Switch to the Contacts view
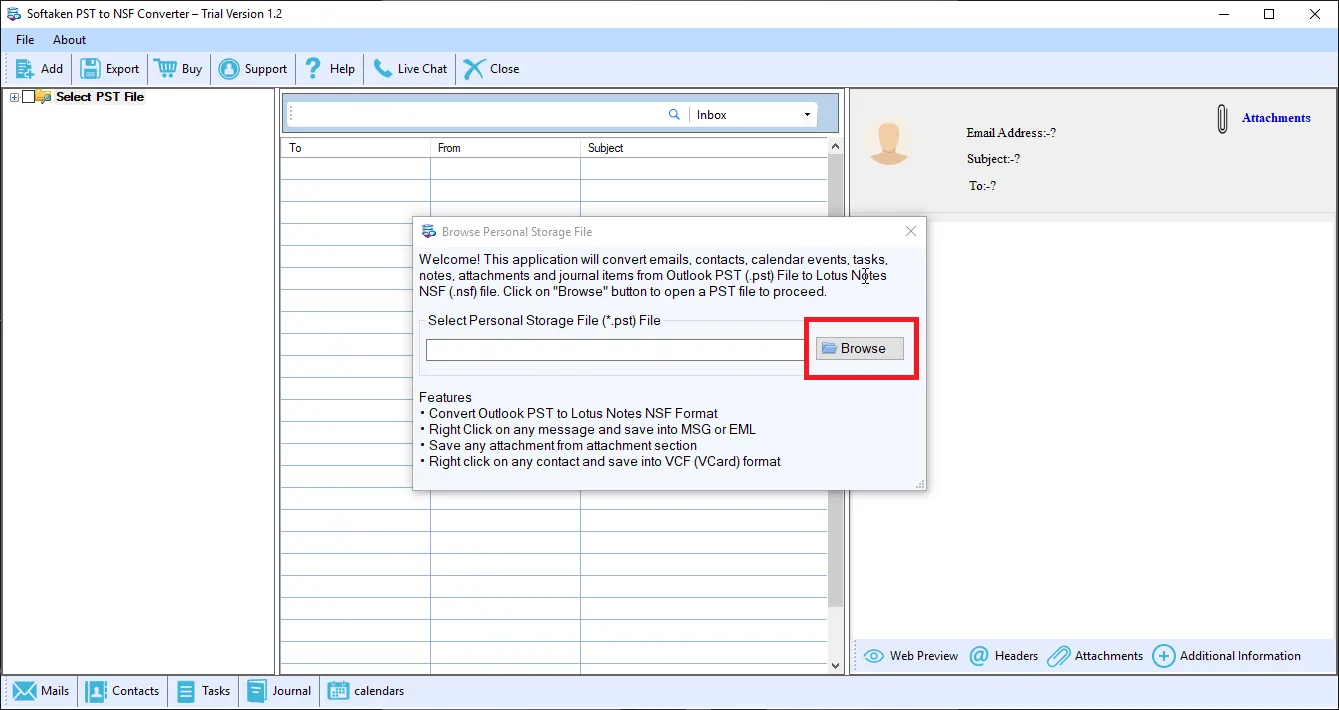1339x710 pixels. click(x=123, y=691)
